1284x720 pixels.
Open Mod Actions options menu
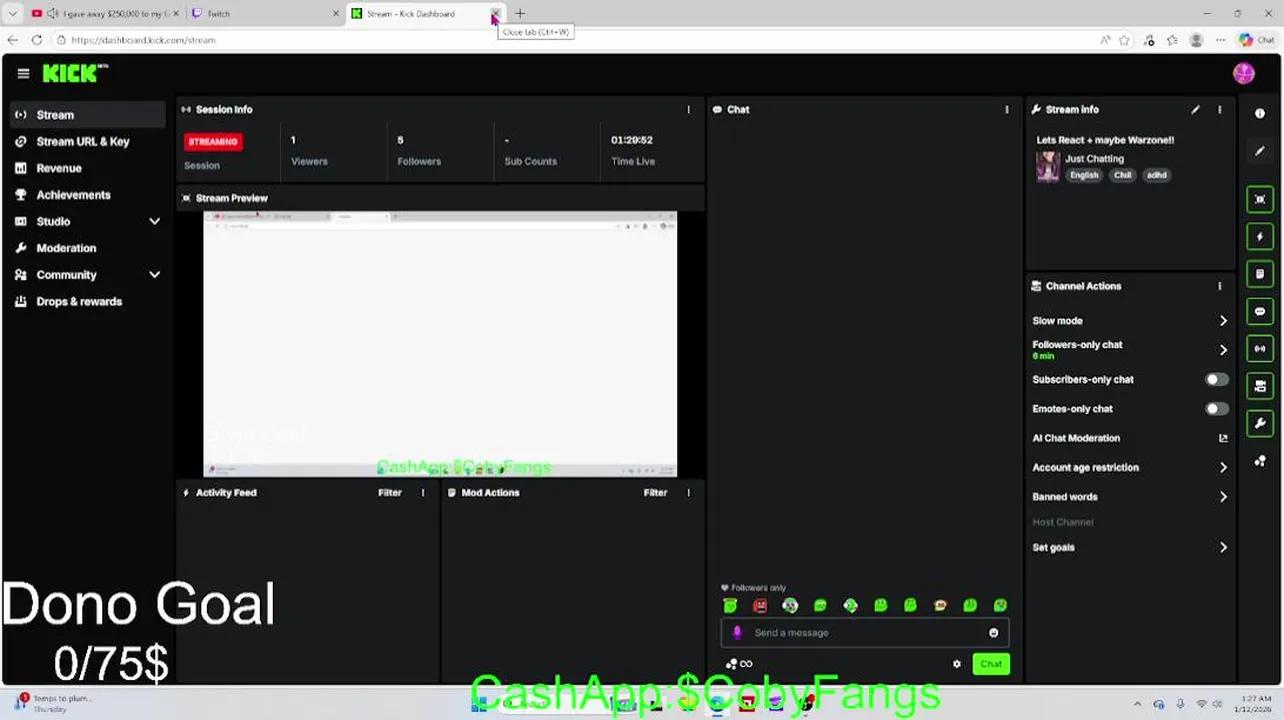(688, 492)
